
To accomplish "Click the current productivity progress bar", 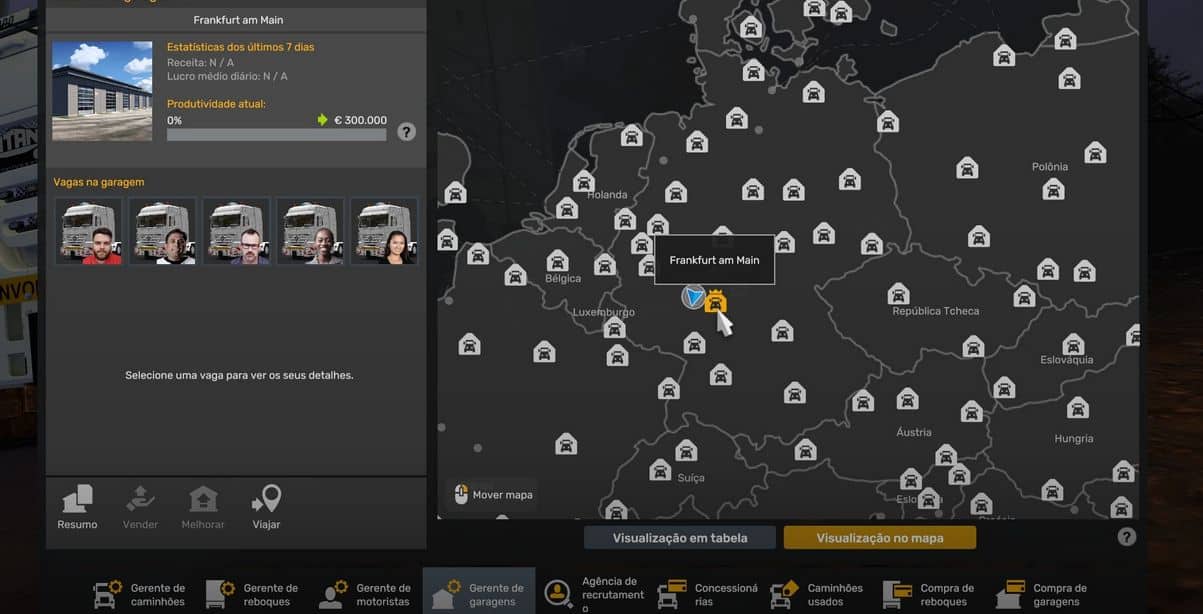I will coord(276,135).
